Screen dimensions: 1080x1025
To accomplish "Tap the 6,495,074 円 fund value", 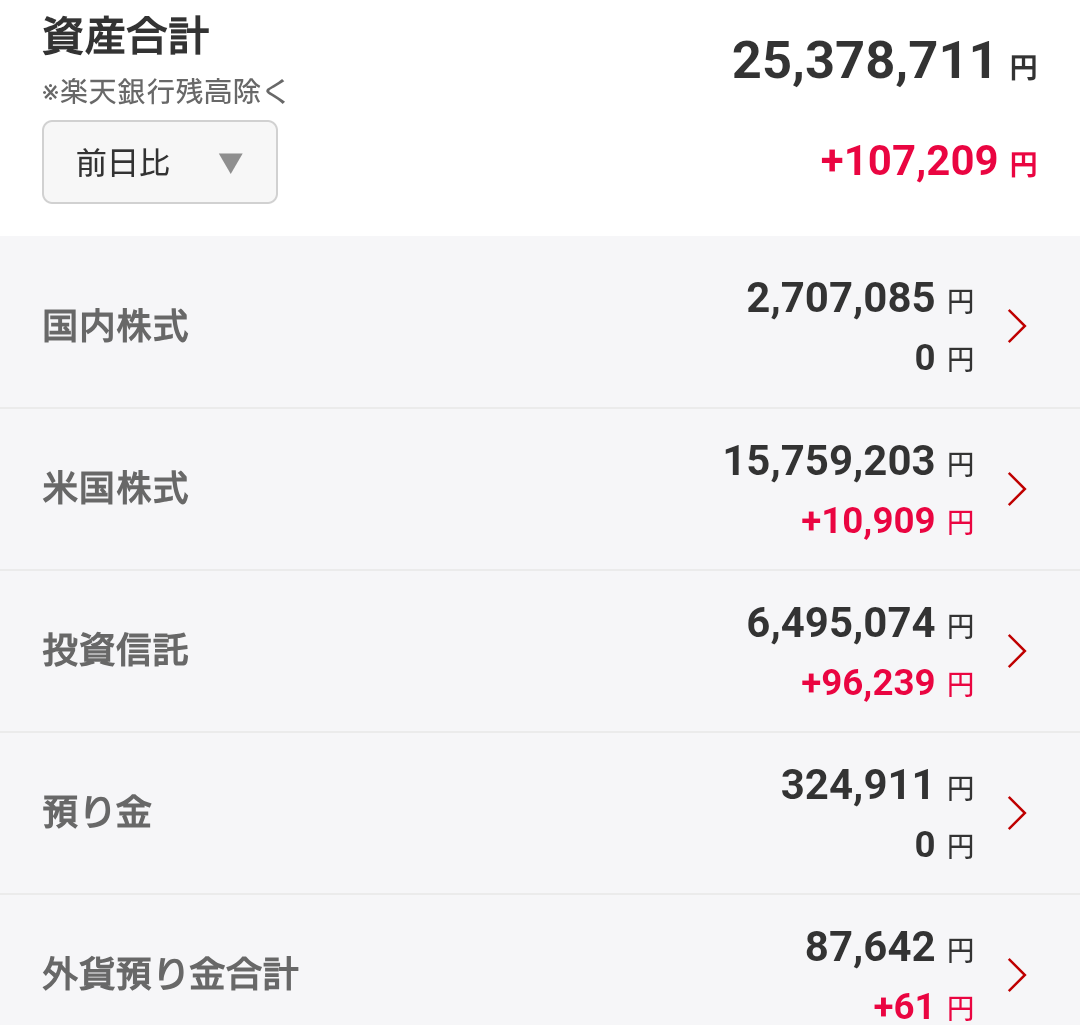I will (860, 623).
